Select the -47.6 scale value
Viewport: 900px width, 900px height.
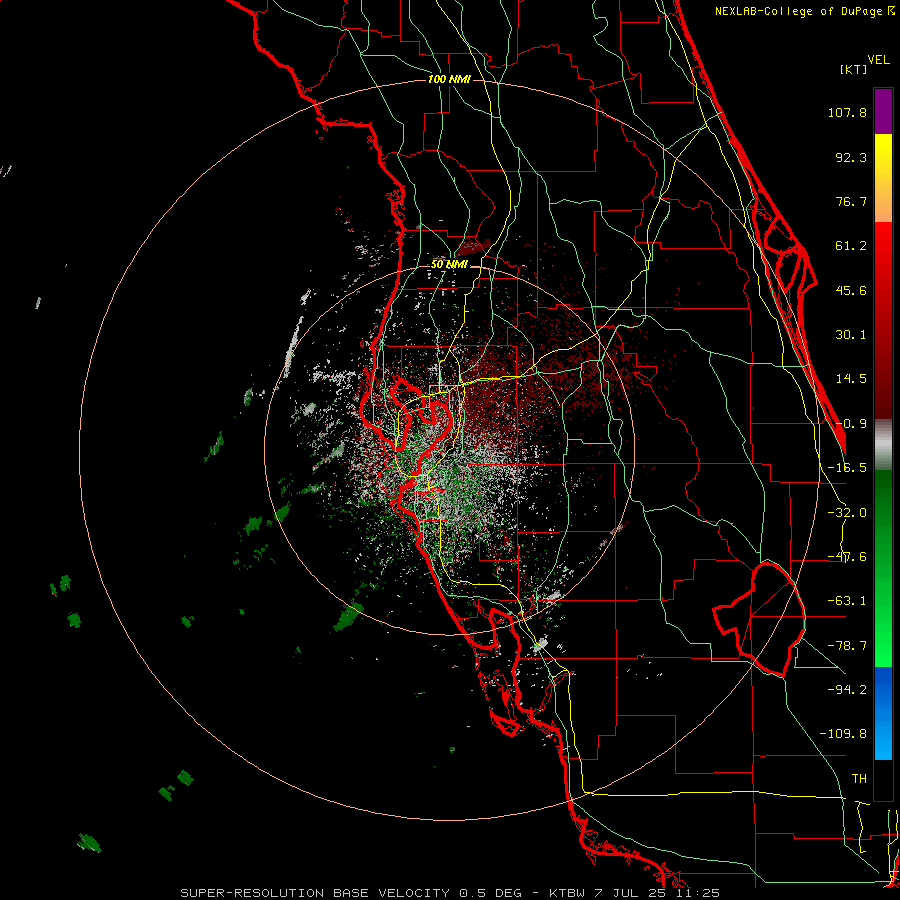847,557
